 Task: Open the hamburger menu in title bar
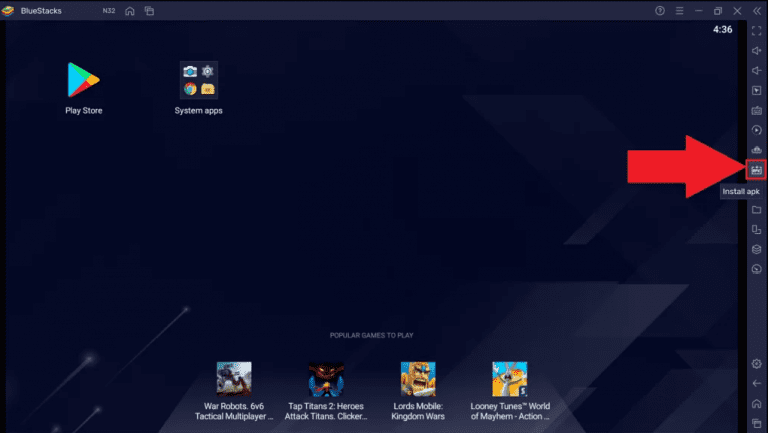[x=679, y=11]
